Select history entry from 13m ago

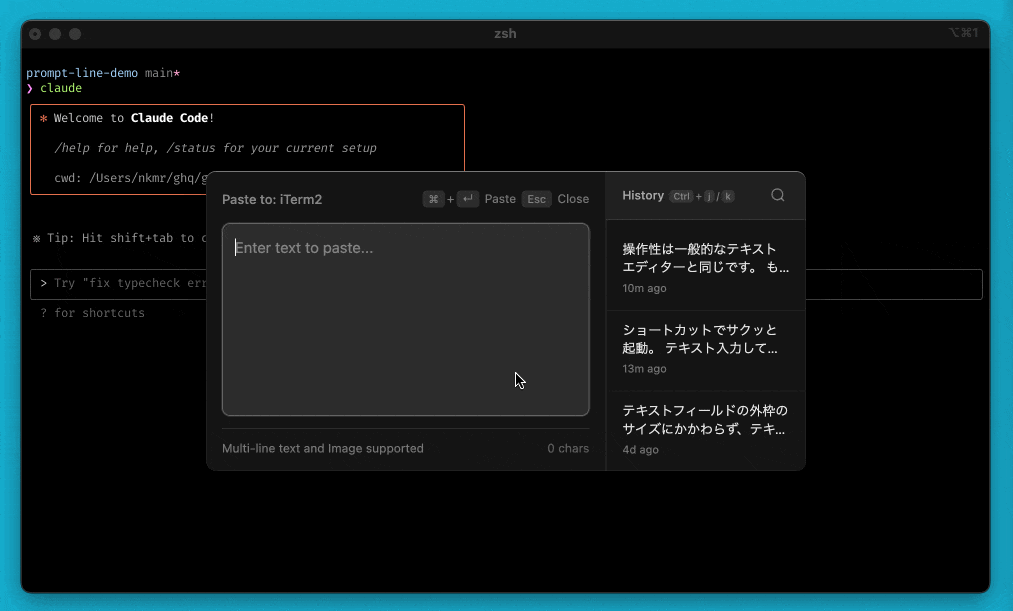[x=705, y=349]
